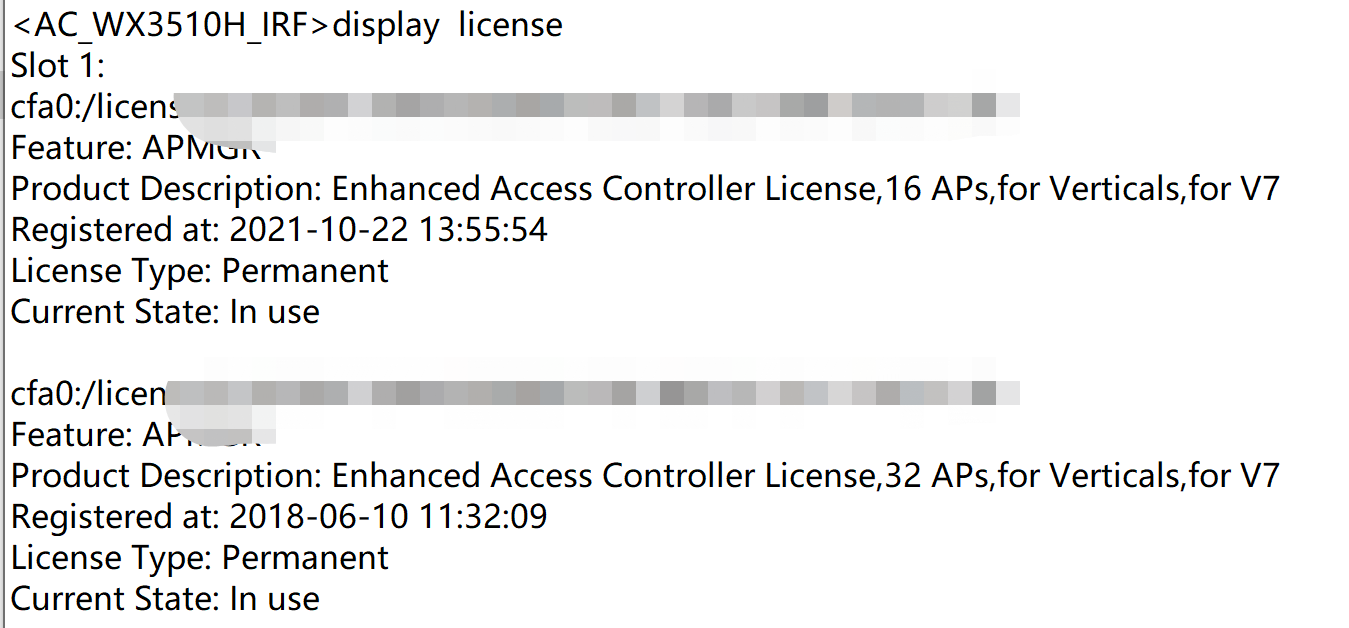Click the first blurred cfa0 license path
The height and width of the screenshot is (628, 1349).
515,107
